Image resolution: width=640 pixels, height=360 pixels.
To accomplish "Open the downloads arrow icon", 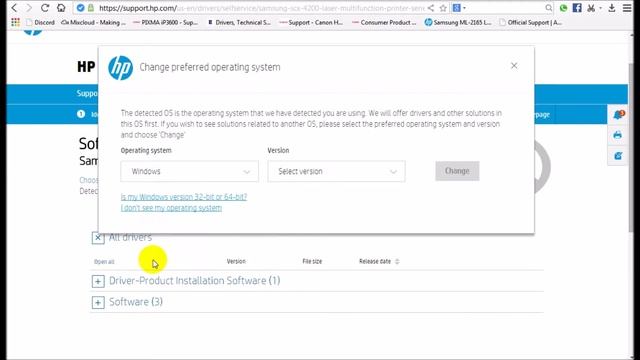I will pyautogui.click(x=611, y=8).
